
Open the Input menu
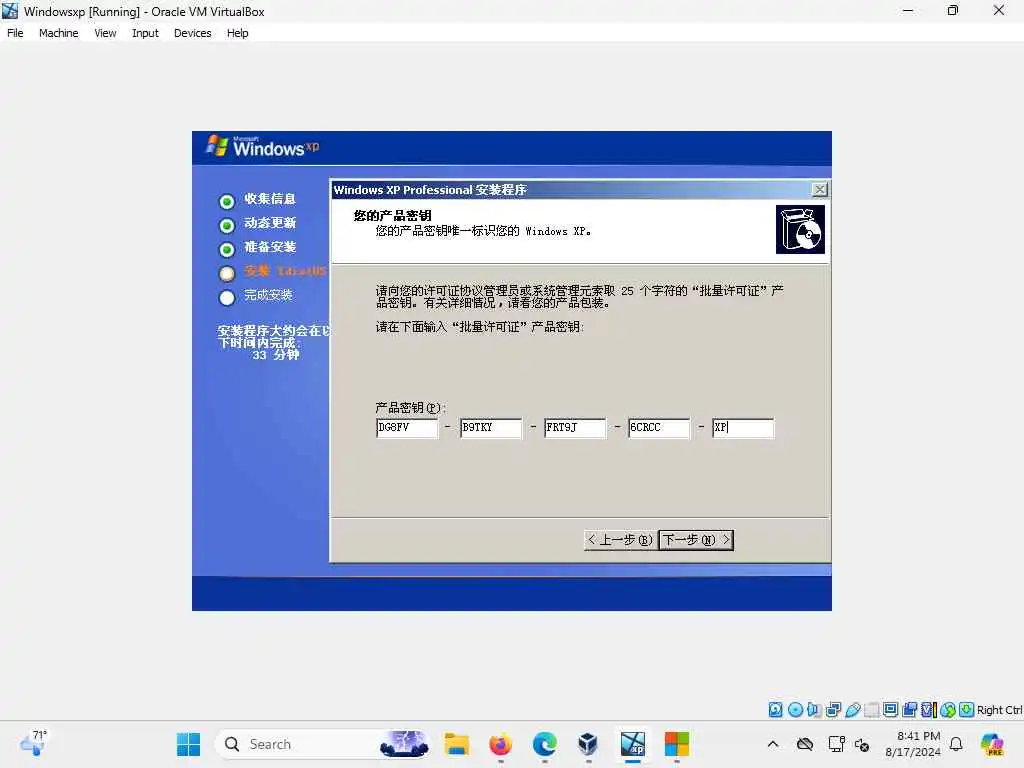click(145, 33)
